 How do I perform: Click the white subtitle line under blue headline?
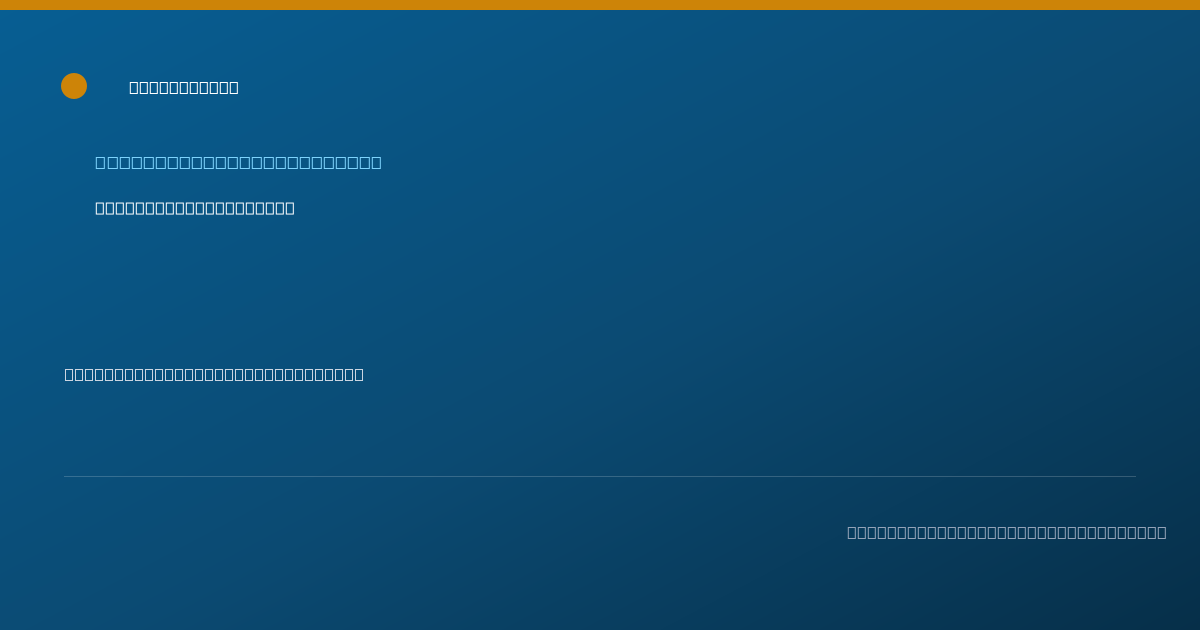coord(195,208)
